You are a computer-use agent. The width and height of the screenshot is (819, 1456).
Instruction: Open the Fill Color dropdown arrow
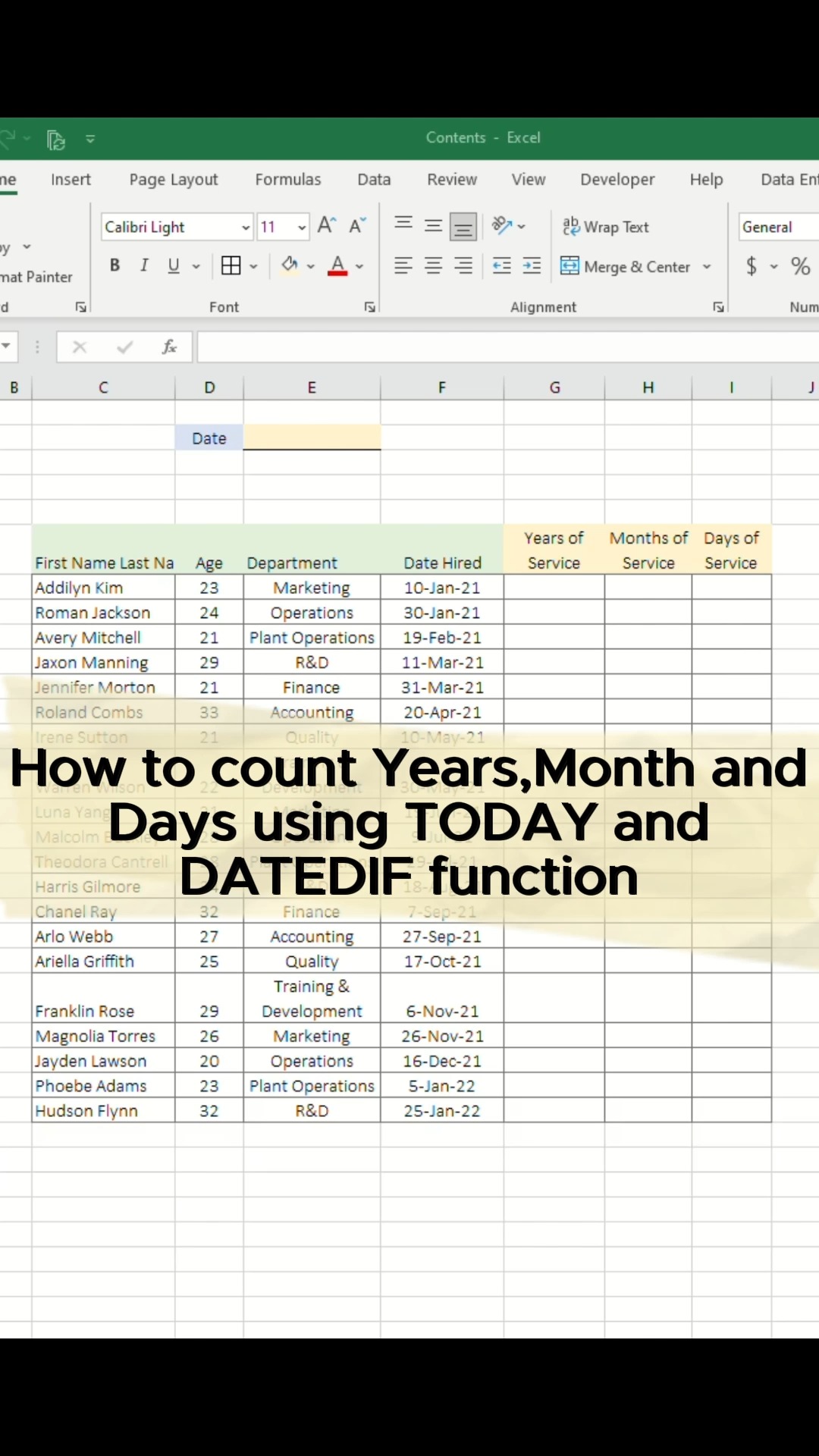[311, 266]
